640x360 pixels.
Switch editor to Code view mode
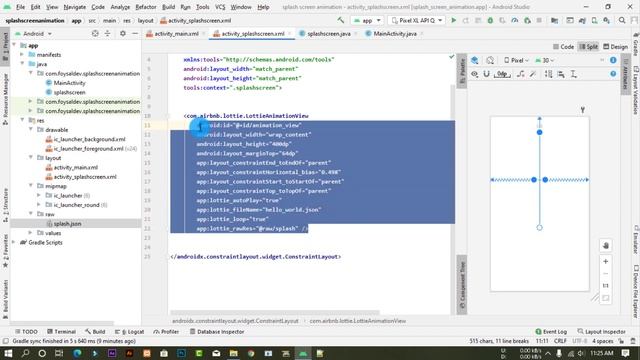coord(563,47)
